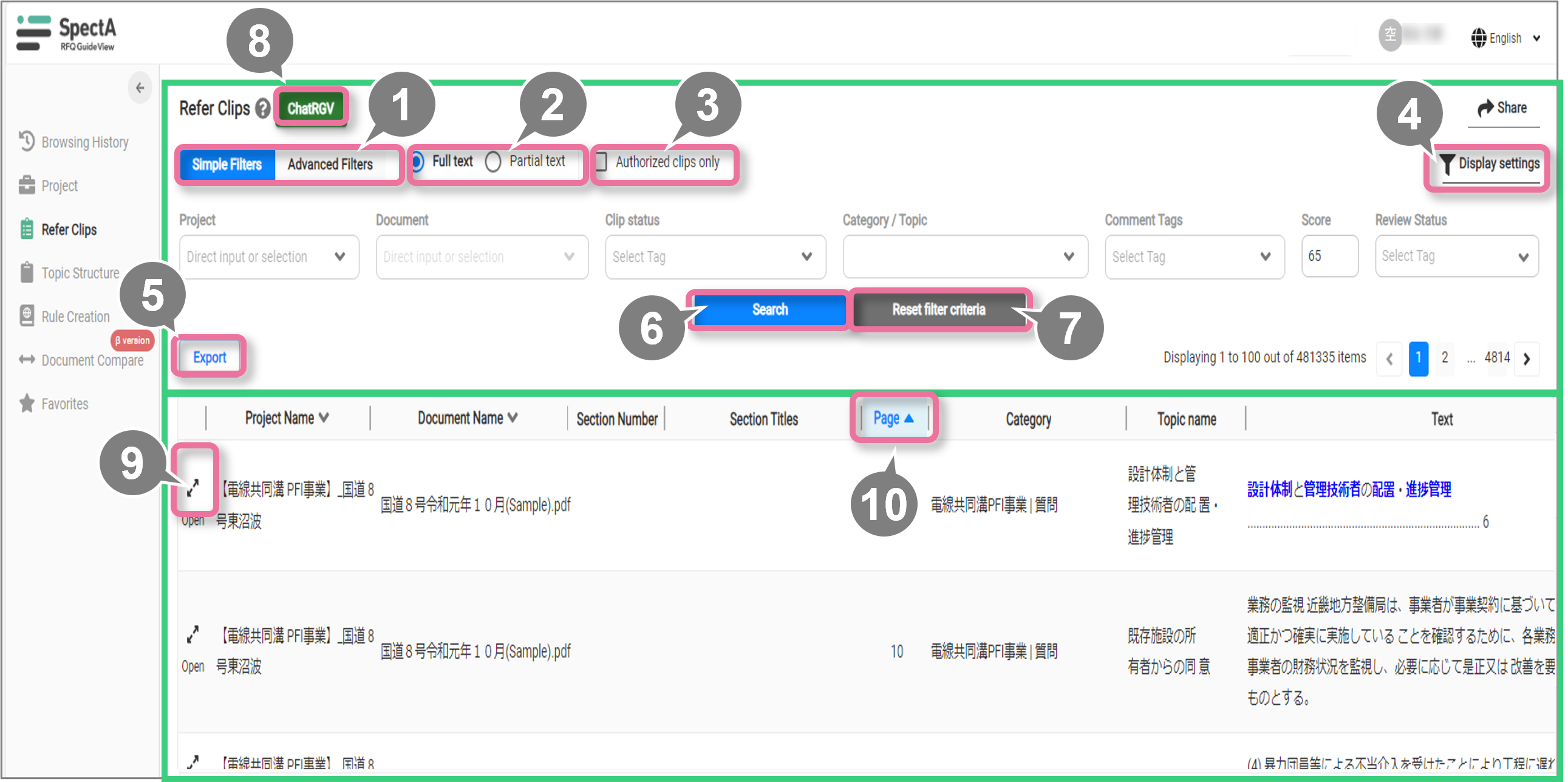Enable Authorized clips only checkbox
Screen dimensions: 1568x782
pyautogui.click(x=601, y=162)
